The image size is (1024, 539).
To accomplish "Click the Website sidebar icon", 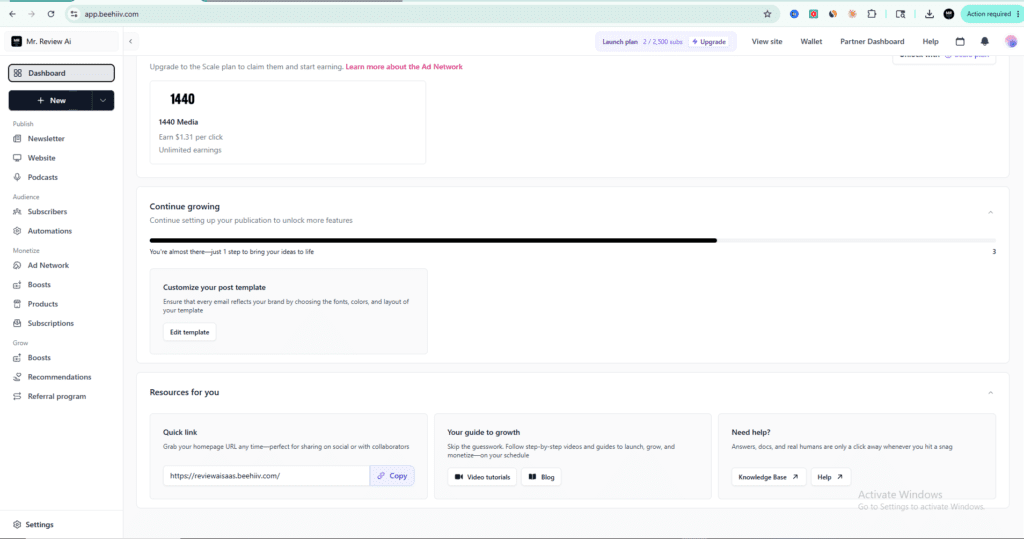I will (x=17, y=158).
